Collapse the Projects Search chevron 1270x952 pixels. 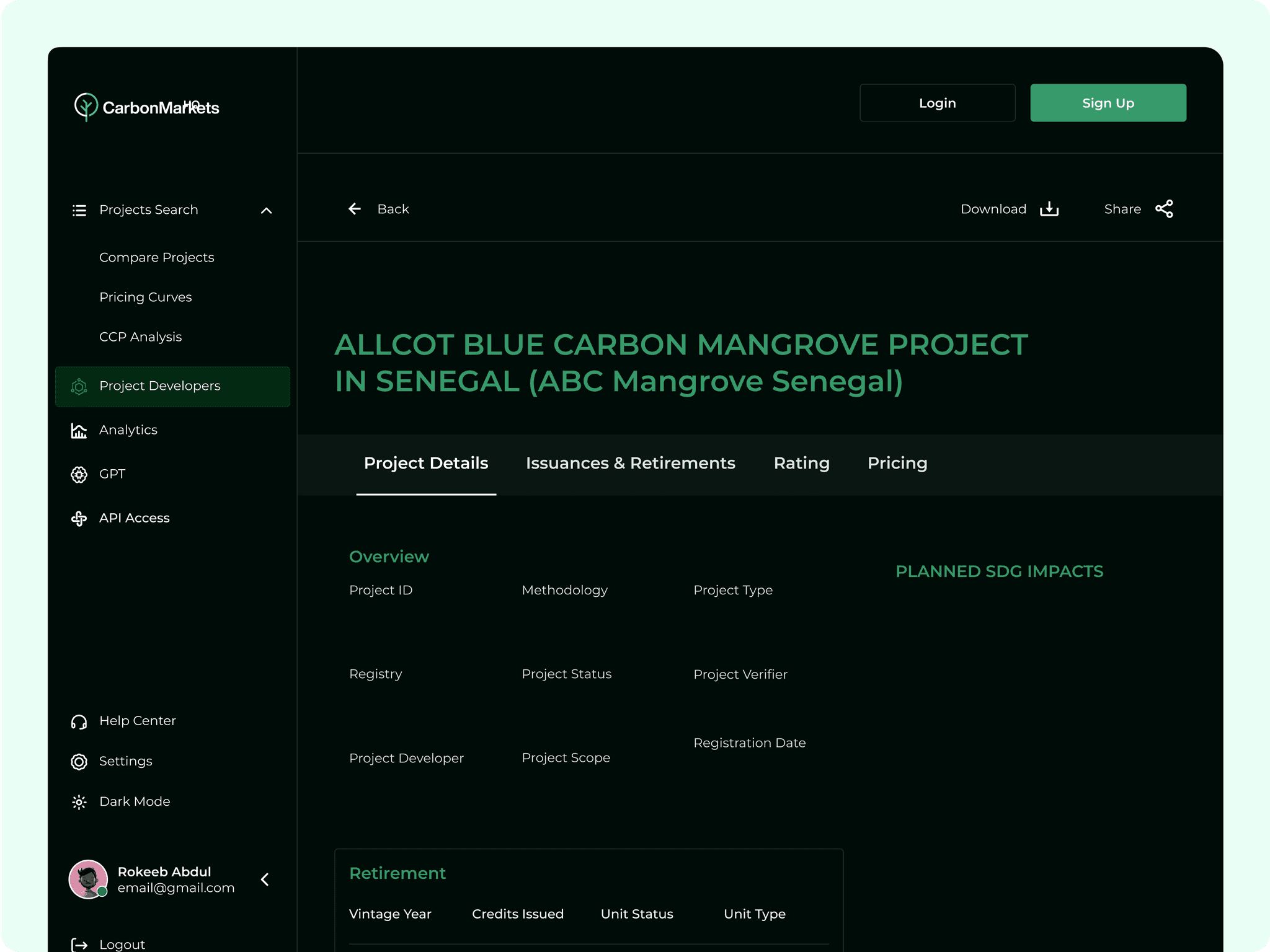tap(267, 211)
